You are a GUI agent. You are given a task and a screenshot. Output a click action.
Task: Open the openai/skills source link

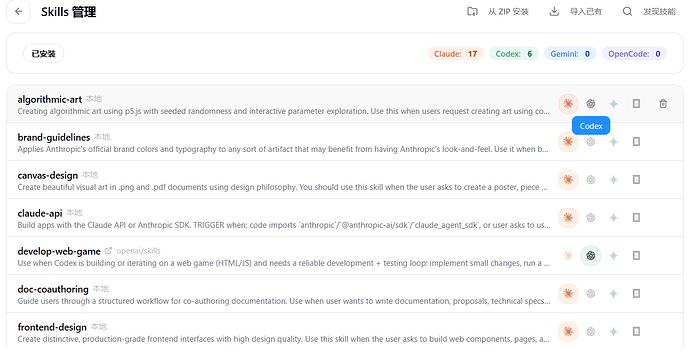tap(138, 251)
